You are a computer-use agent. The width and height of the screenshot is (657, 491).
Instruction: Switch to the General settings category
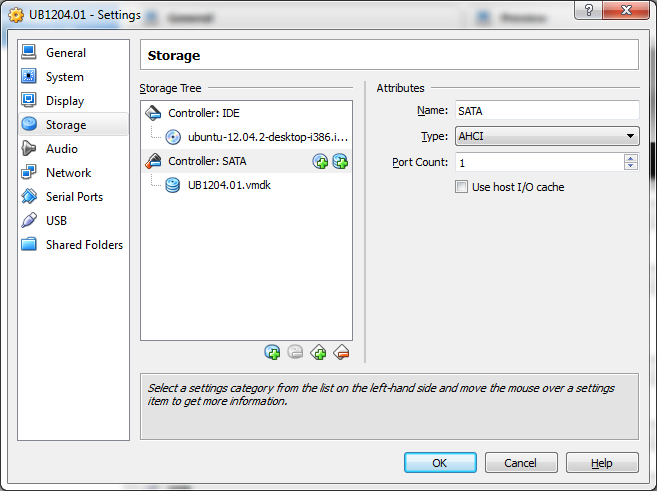coord(65,53)
